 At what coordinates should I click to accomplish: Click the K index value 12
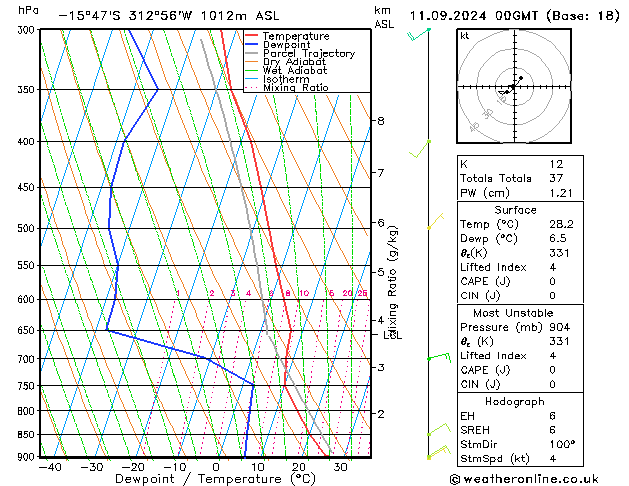coord(556,164)
